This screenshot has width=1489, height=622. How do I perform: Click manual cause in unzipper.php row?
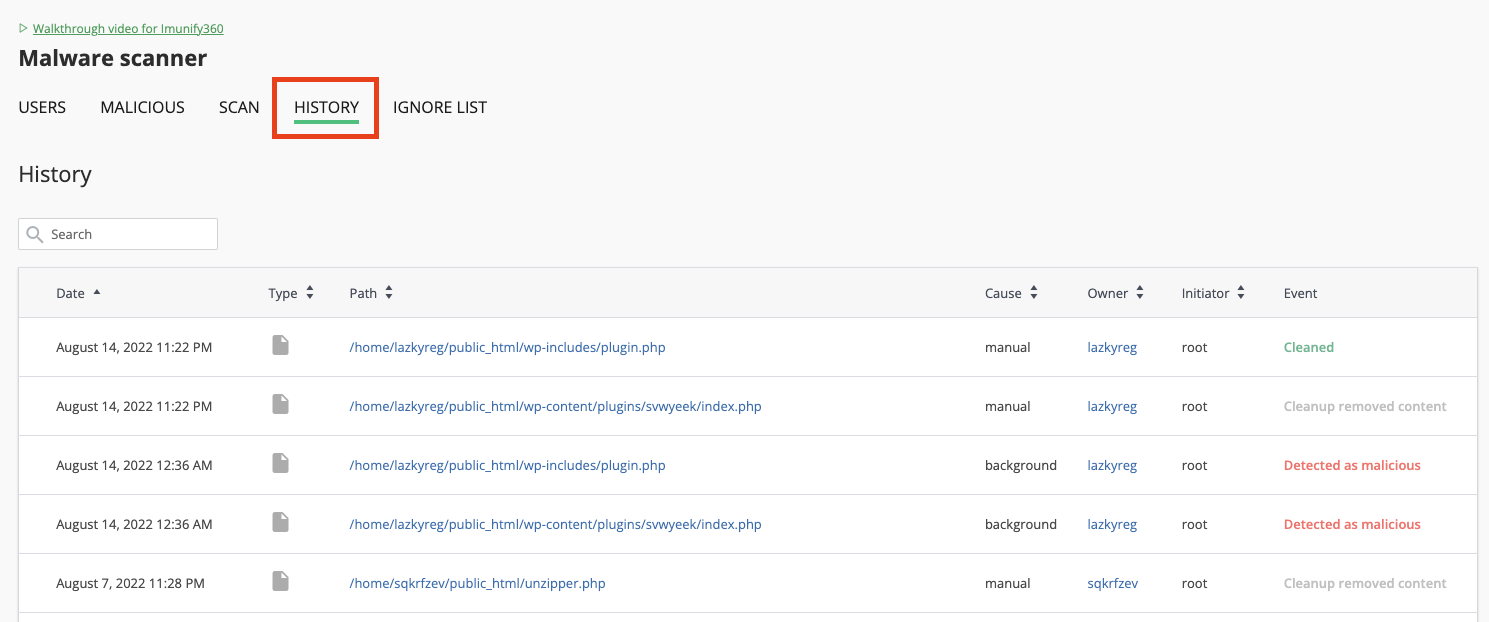pos(1008,583)
